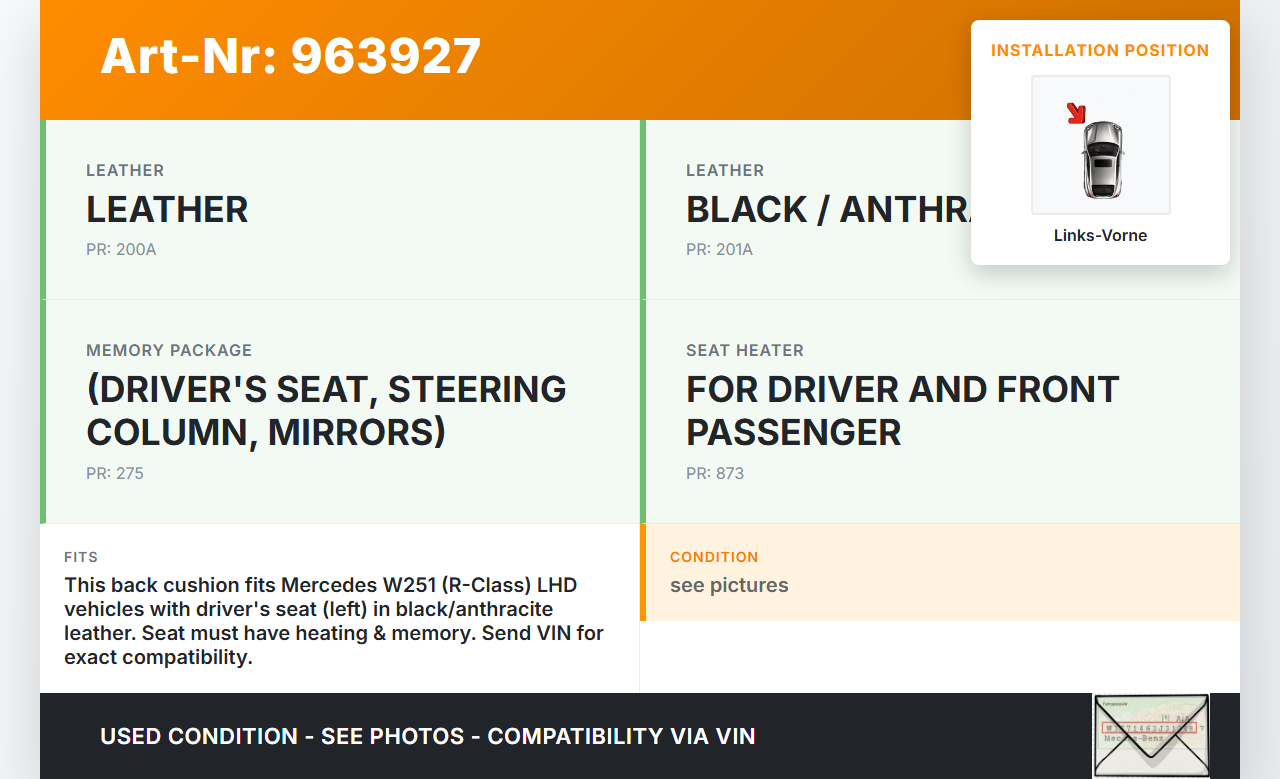Viewport: 1280px width, 779px height.
Task: Open the VIN envelope thumbnail in the footer
Action: [1150, 735]
